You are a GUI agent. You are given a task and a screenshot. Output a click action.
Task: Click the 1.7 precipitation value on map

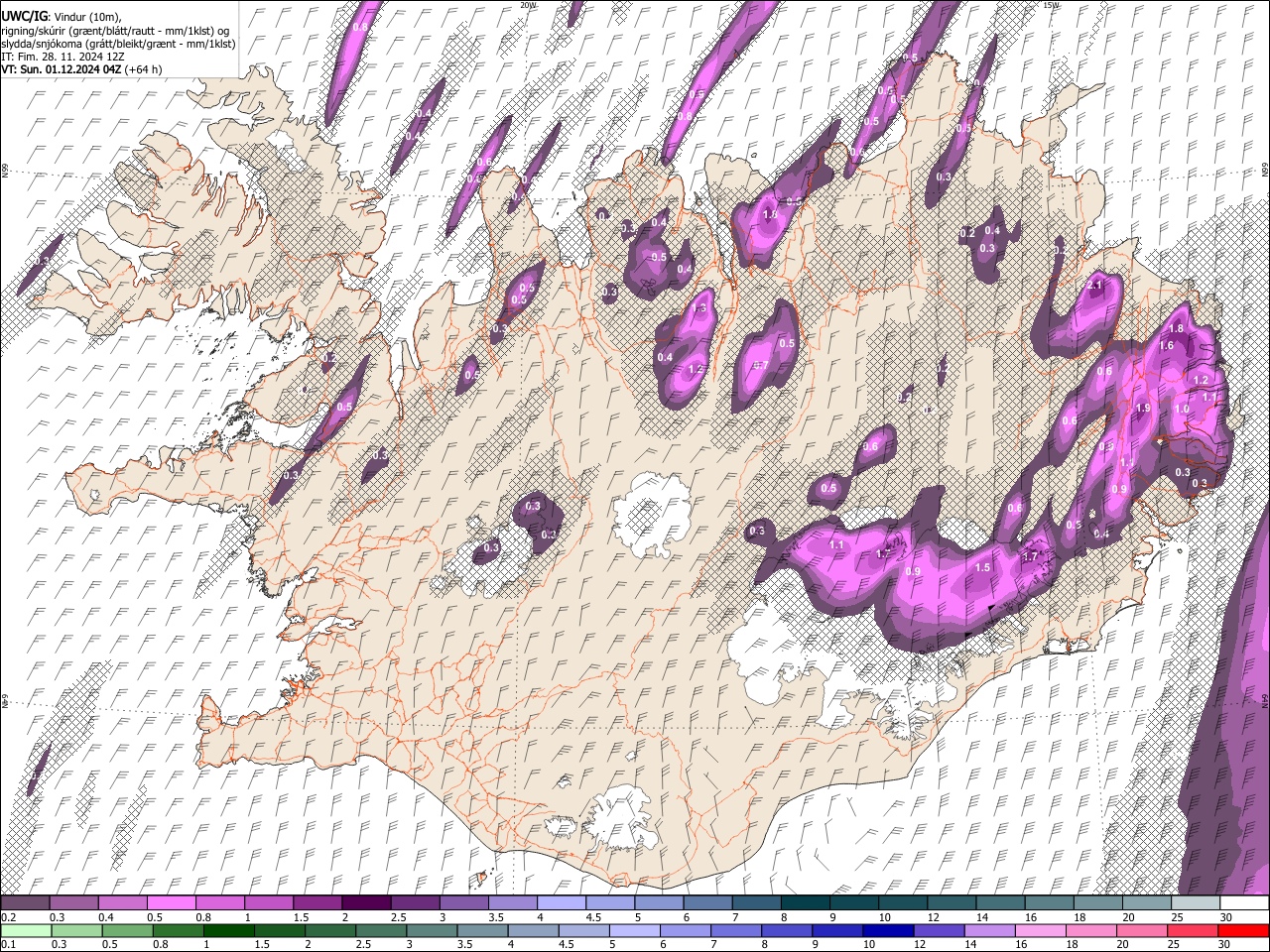[x=1030, y=557]
